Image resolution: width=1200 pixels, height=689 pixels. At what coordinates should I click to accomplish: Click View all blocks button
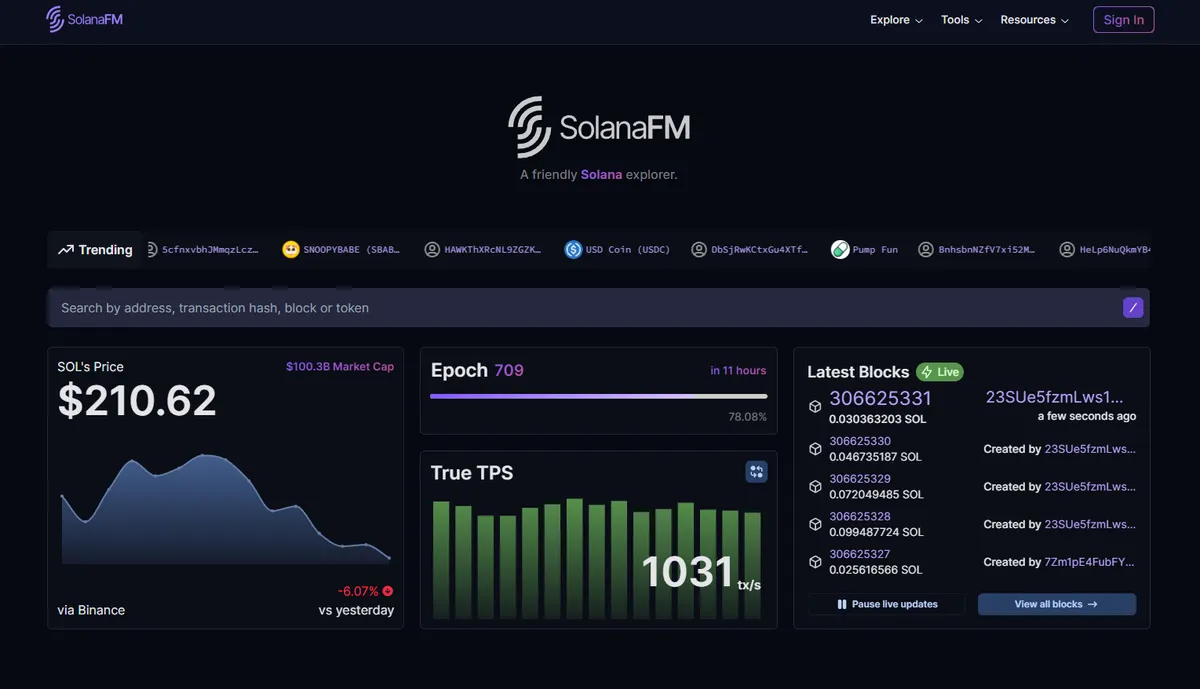[x=1057, y=604]
